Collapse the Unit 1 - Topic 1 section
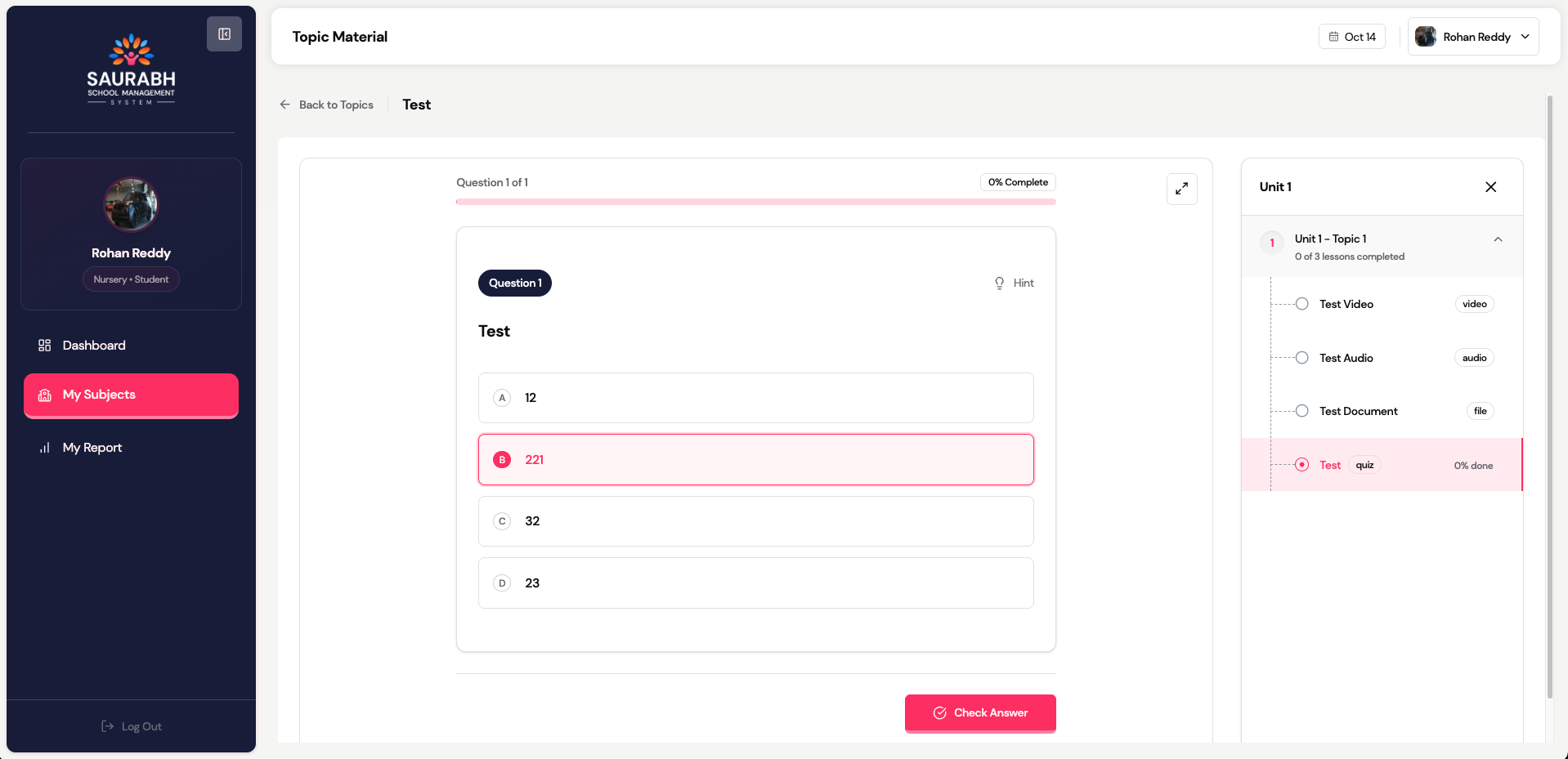Image resolution: width=1568 pixels, height=759 pixels. tap(1498, 239)
